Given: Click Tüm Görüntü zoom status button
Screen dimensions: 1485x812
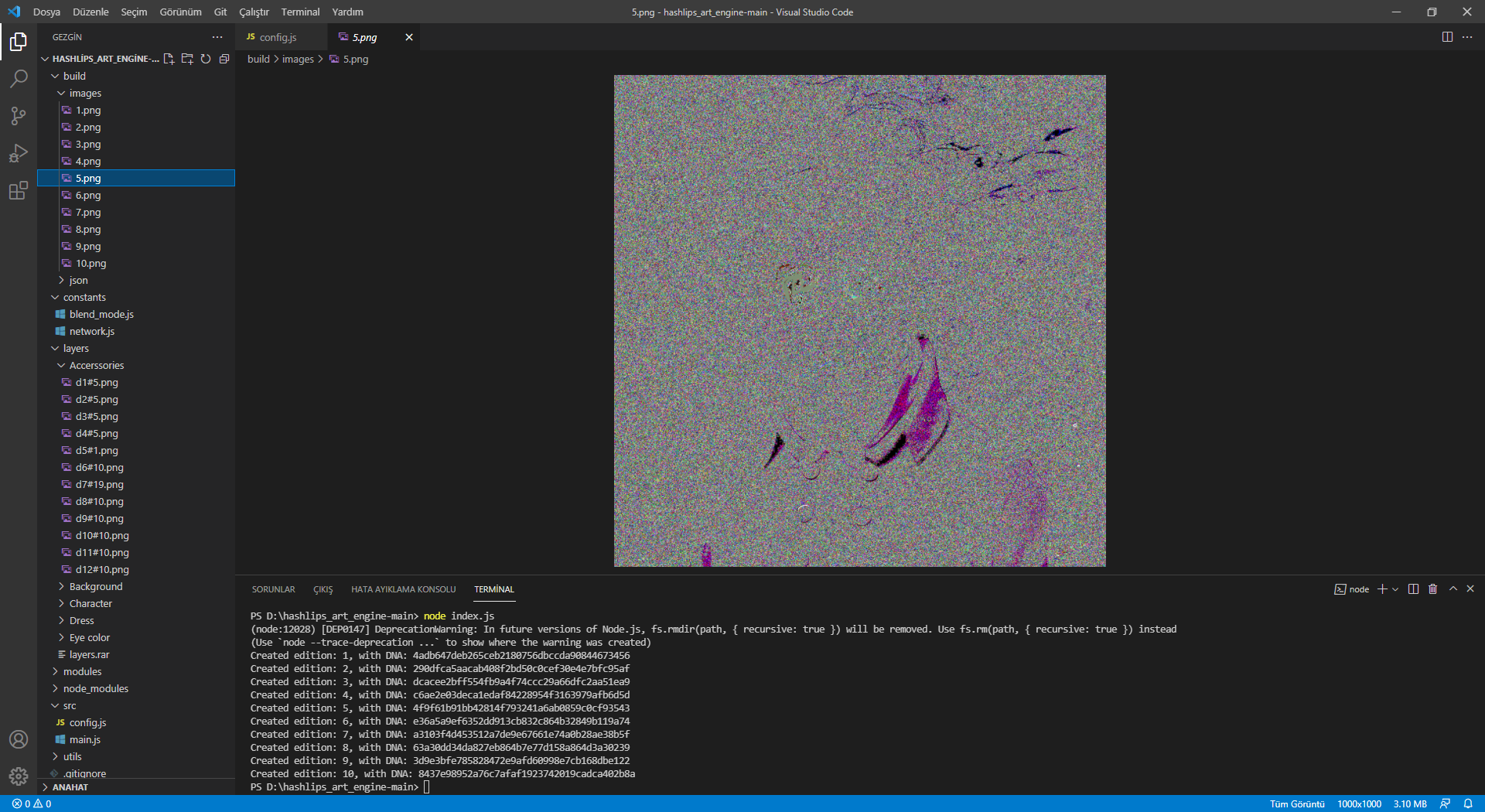Looking at the screenshot, I should tap(1297, 803).
